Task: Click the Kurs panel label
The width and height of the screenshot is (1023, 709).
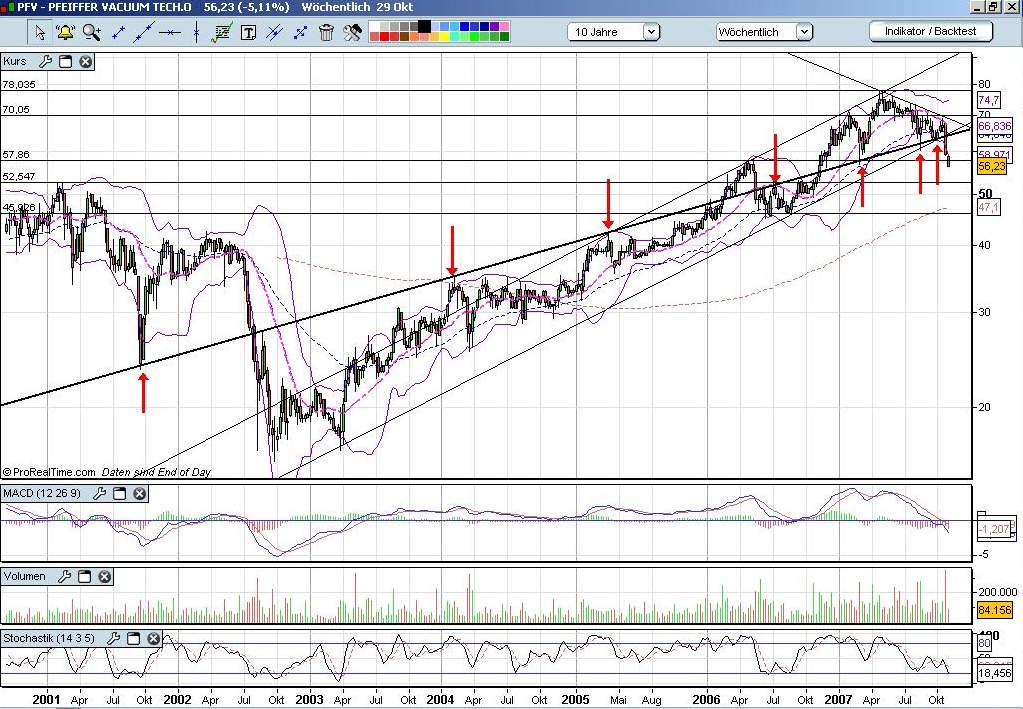Action: tap(15, 61)
